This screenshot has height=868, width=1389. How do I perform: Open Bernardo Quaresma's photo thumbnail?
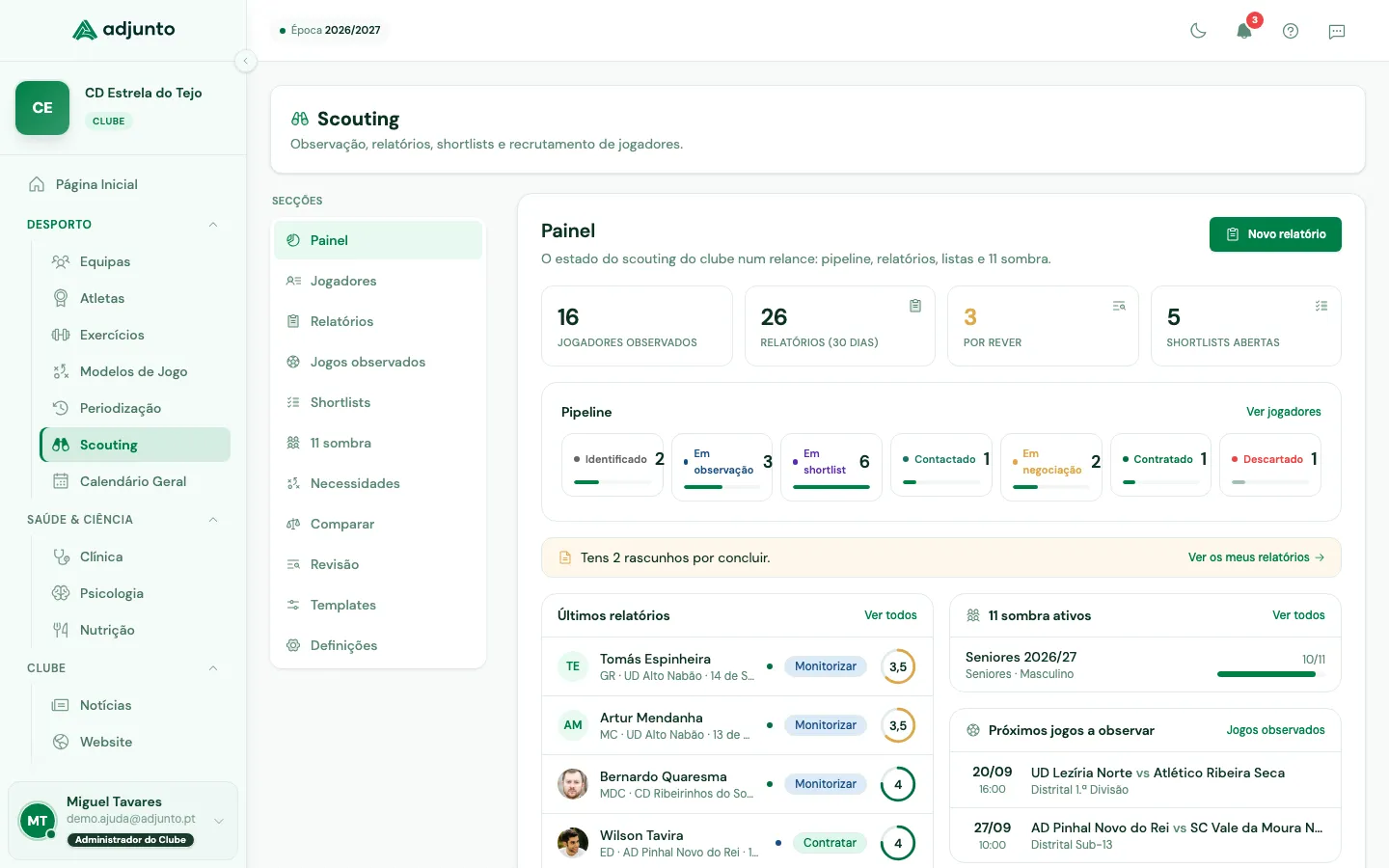pyautogui.click(x=573, y=784)
